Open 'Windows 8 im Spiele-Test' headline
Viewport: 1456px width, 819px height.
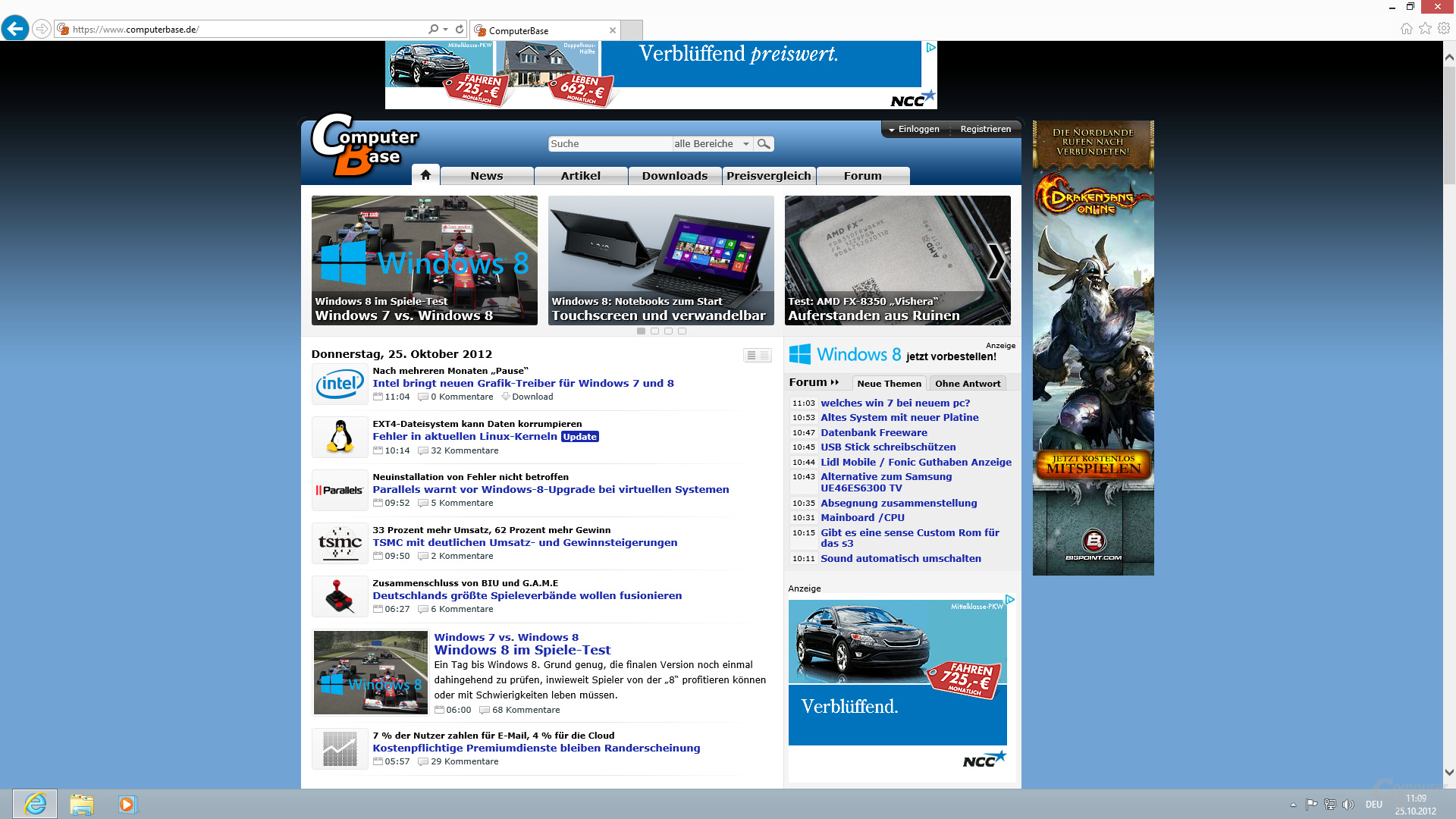coord(522,650)
